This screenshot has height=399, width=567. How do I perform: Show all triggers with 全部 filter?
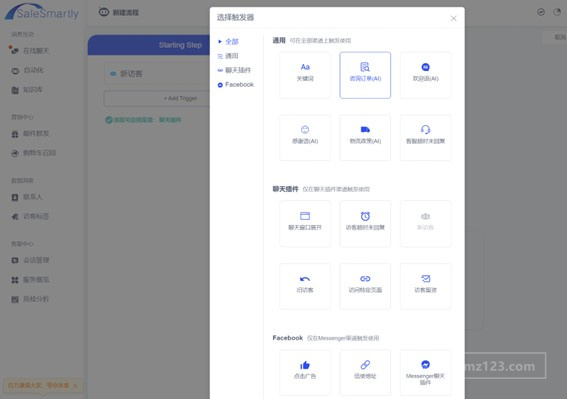click(x=228, y=42)
